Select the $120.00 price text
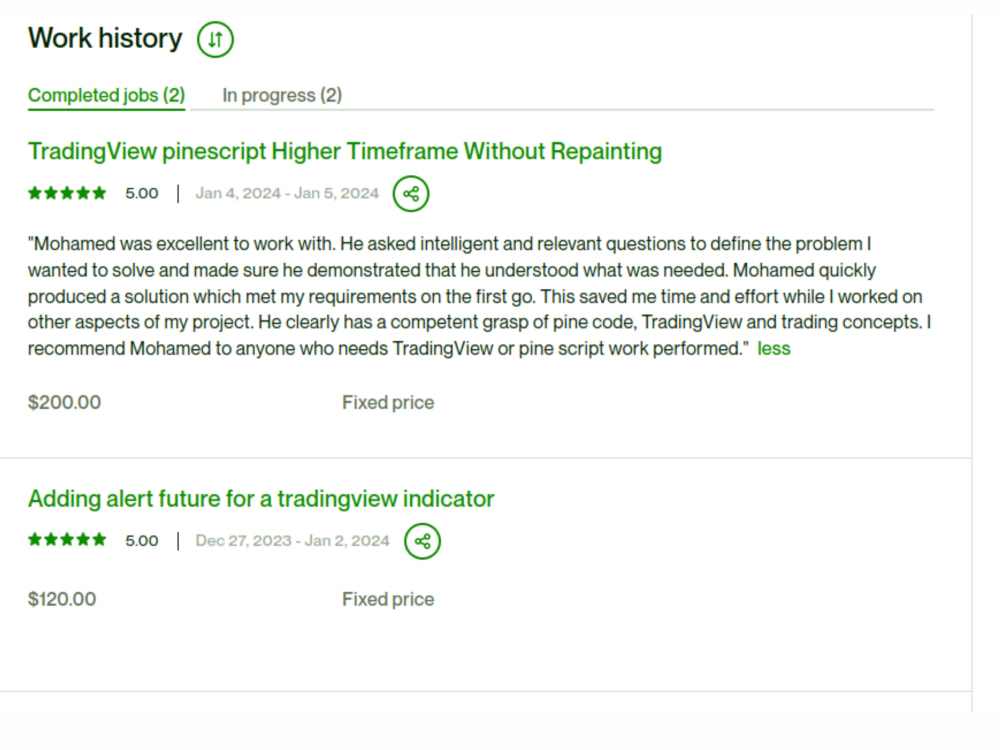 point(62,599)
